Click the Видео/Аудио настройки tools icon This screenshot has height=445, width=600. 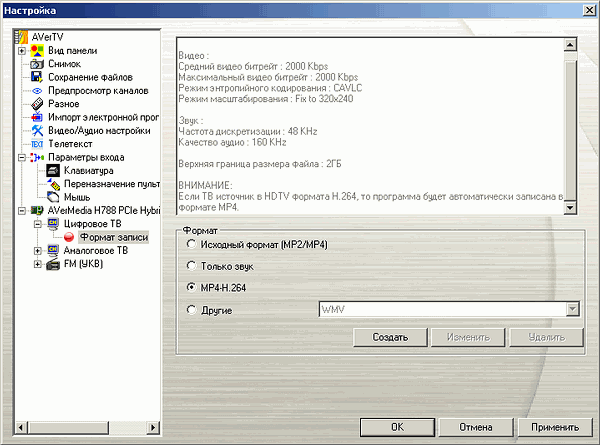pos(37,130)
